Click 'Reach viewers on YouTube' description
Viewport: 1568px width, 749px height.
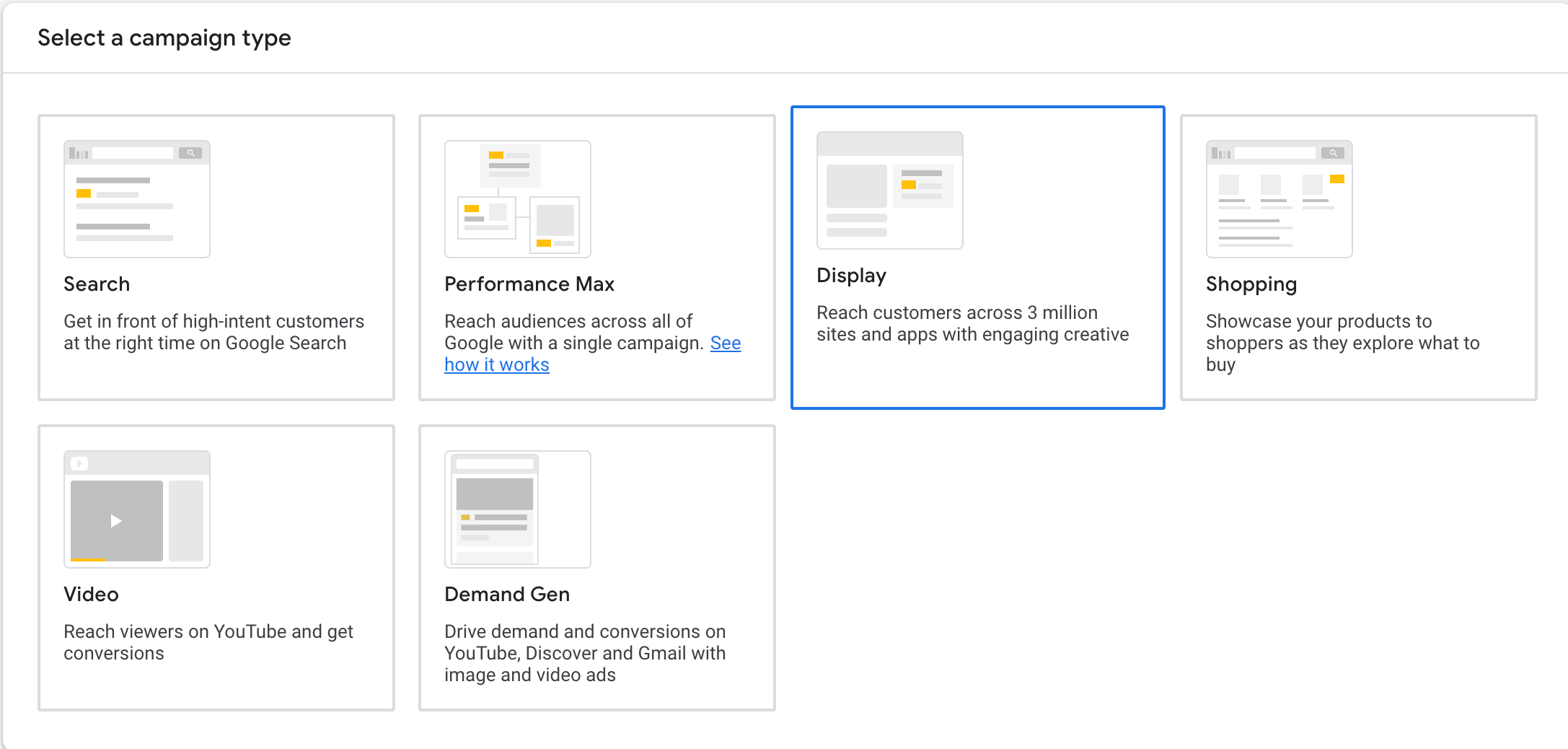(208, 642)
